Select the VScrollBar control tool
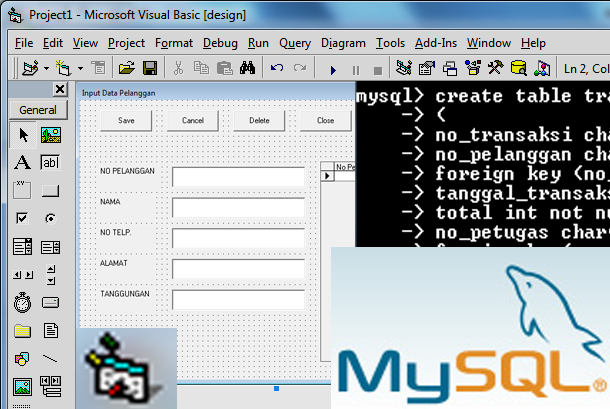The image size is (610, 409). coord(51,275)
